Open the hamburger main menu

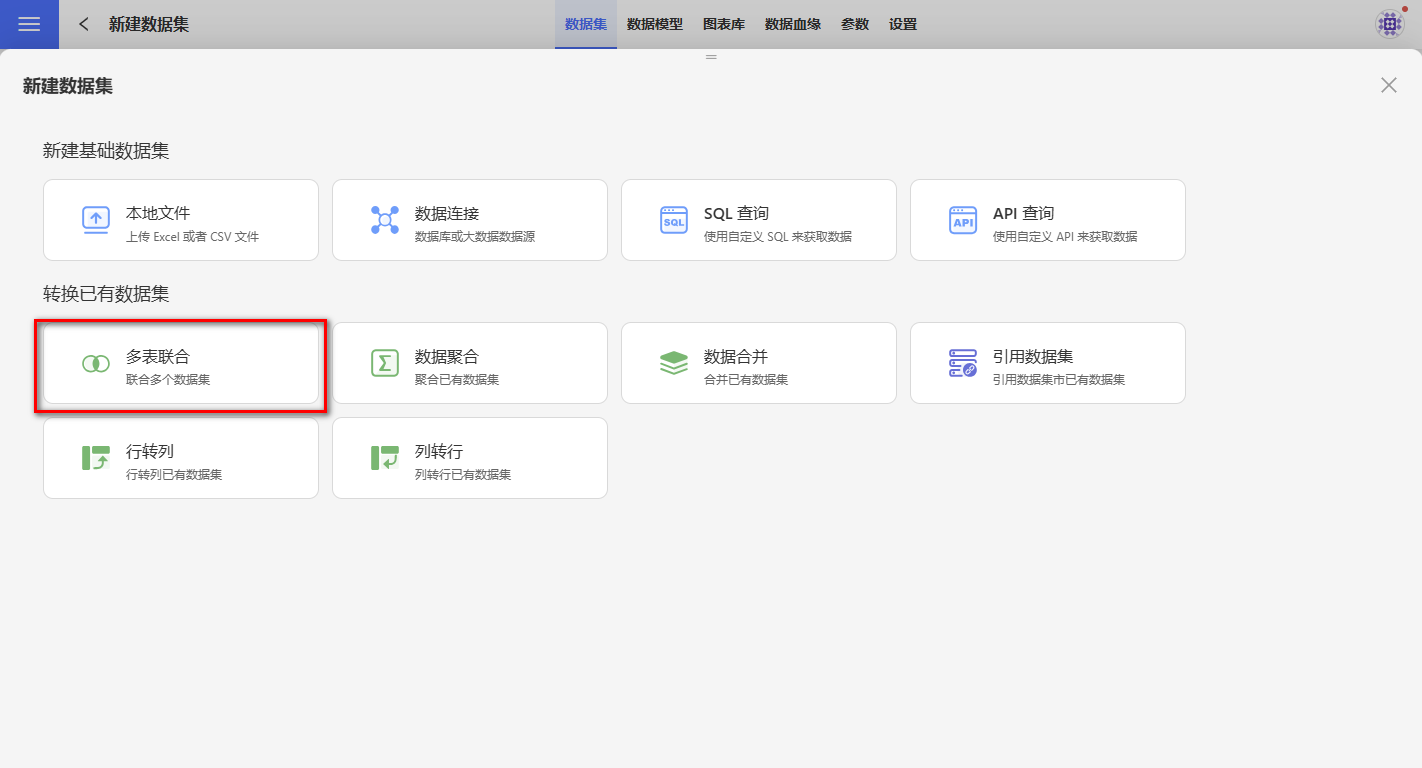[x=29, y=24]
